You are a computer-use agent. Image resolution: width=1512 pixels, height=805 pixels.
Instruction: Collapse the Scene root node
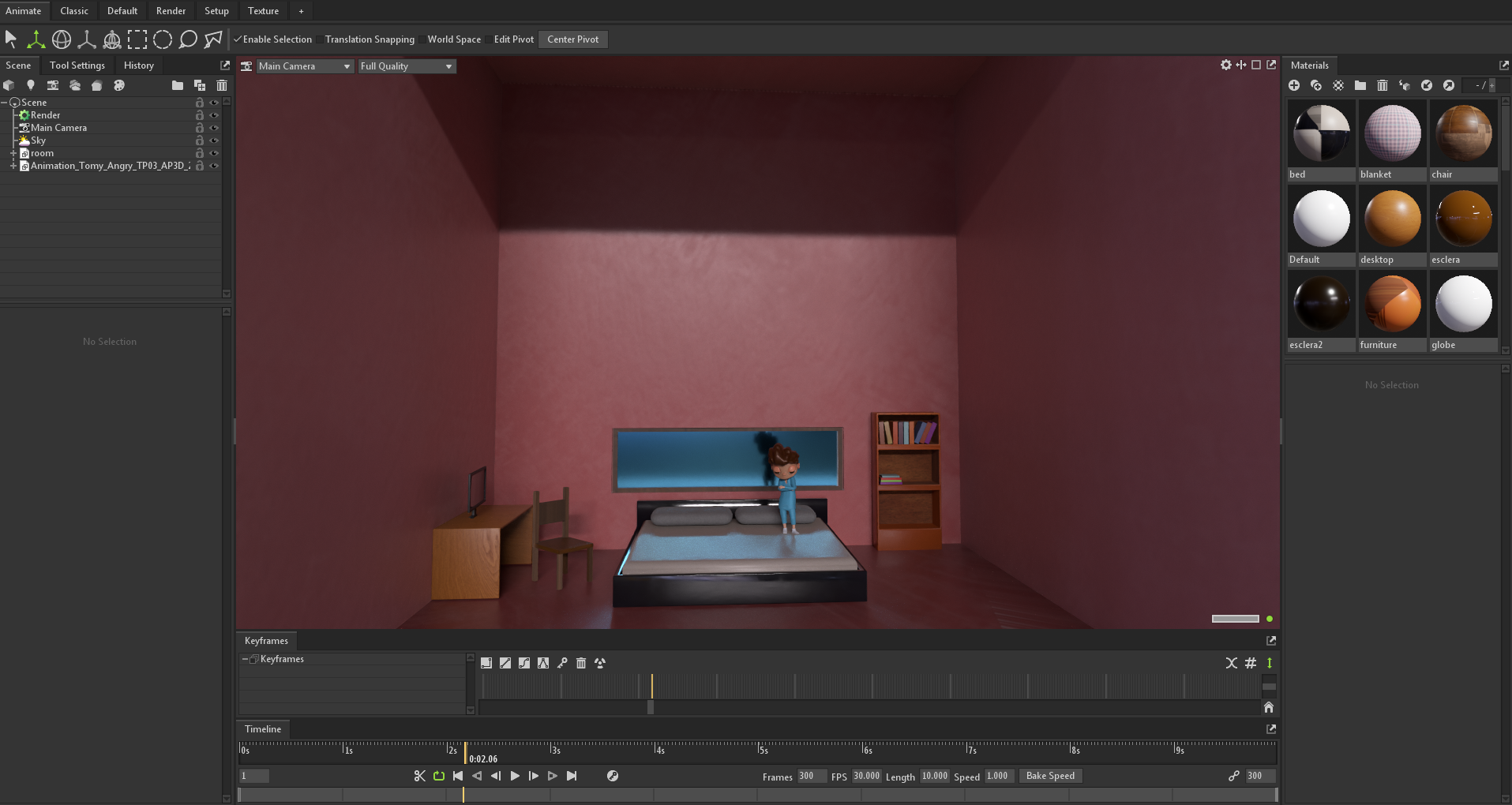click(x=5, y=103)
